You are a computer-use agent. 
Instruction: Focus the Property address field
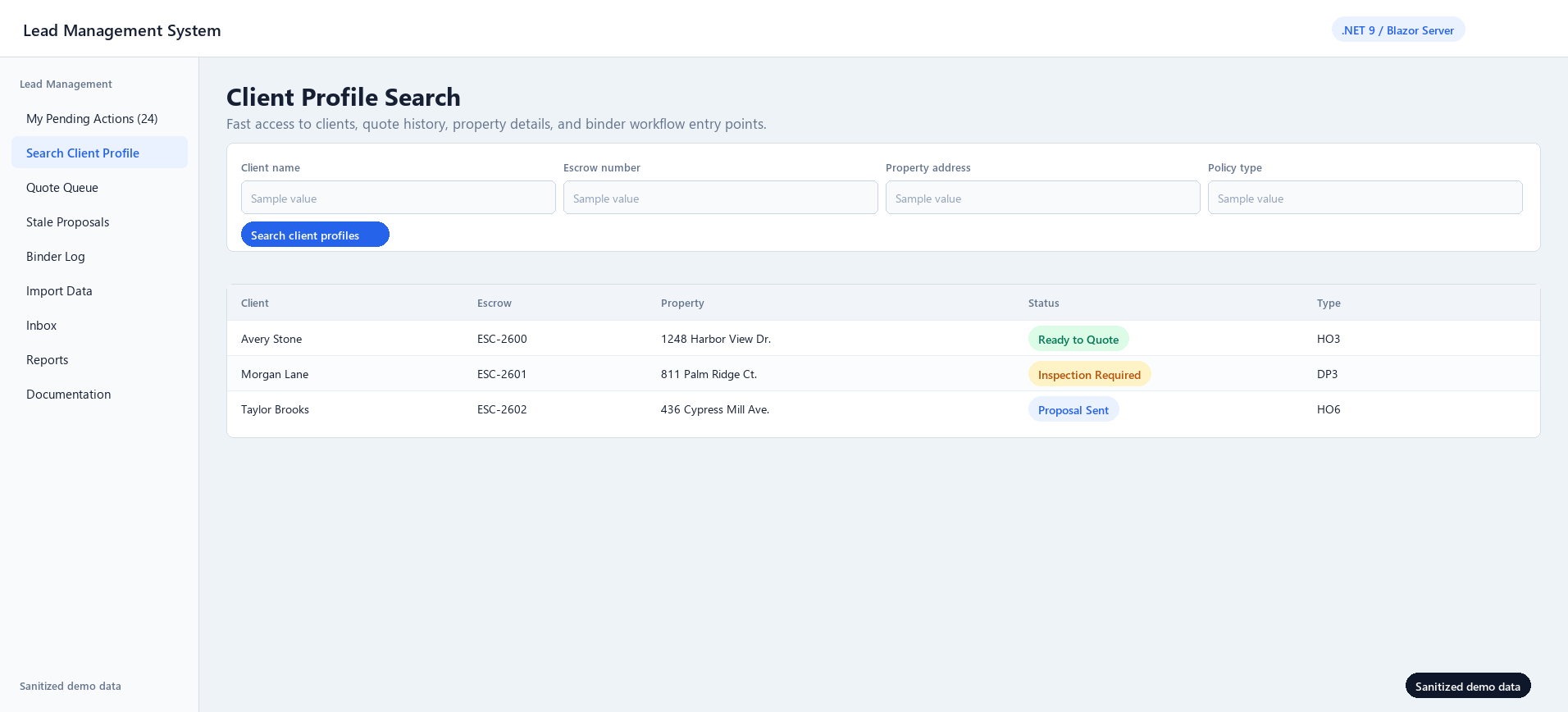tap(1043, 198)
